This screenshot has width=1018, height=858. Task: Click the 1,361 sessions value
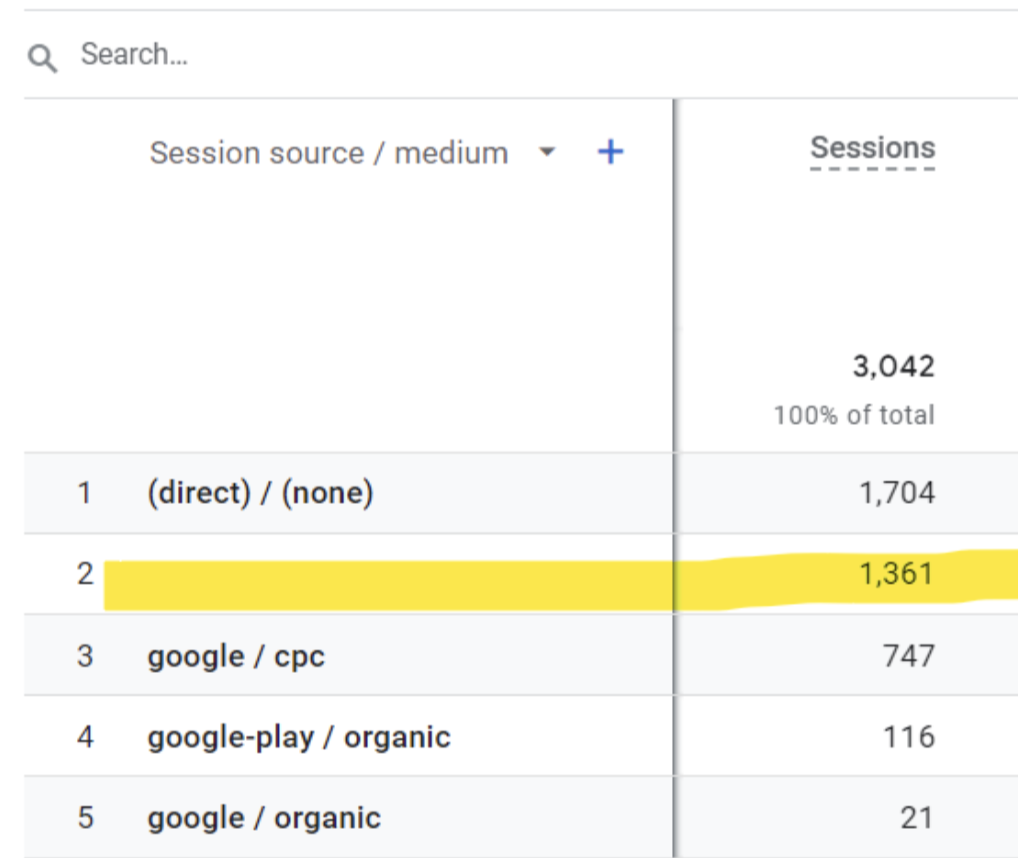coord(896,574)
